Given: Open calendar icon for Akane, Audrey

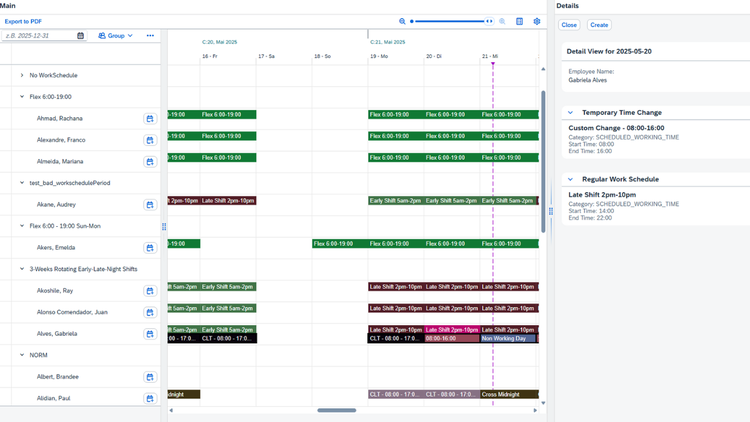Looking at the screenshot, I should 150,205.
